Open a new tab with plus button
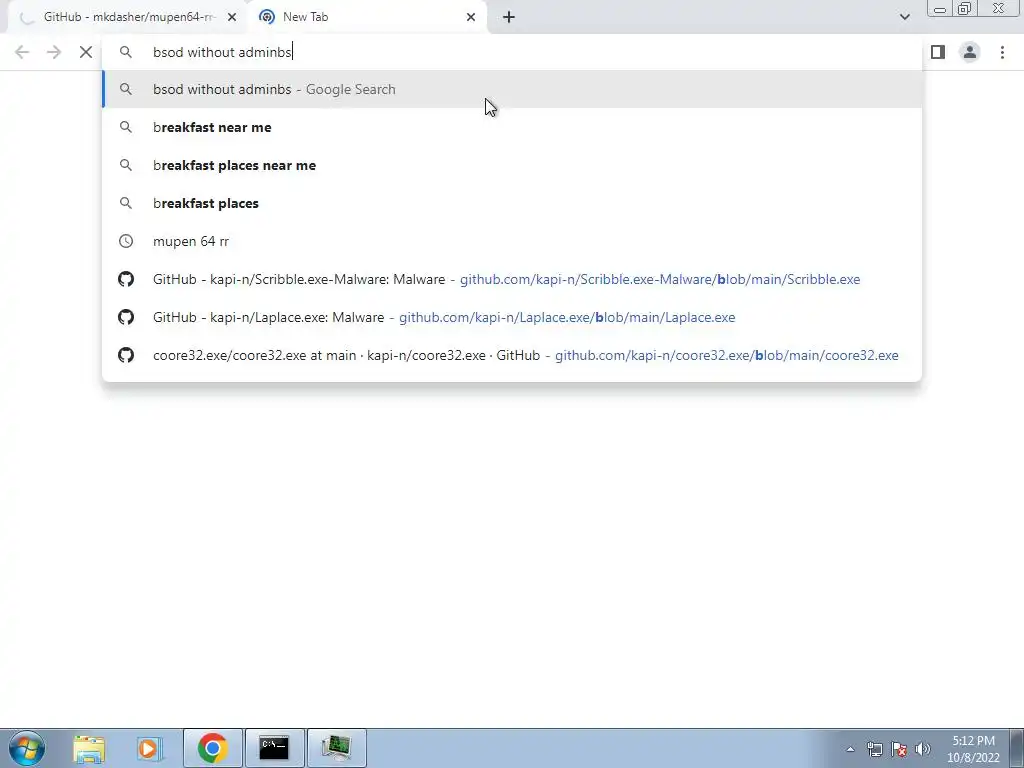 pos(509,17)
